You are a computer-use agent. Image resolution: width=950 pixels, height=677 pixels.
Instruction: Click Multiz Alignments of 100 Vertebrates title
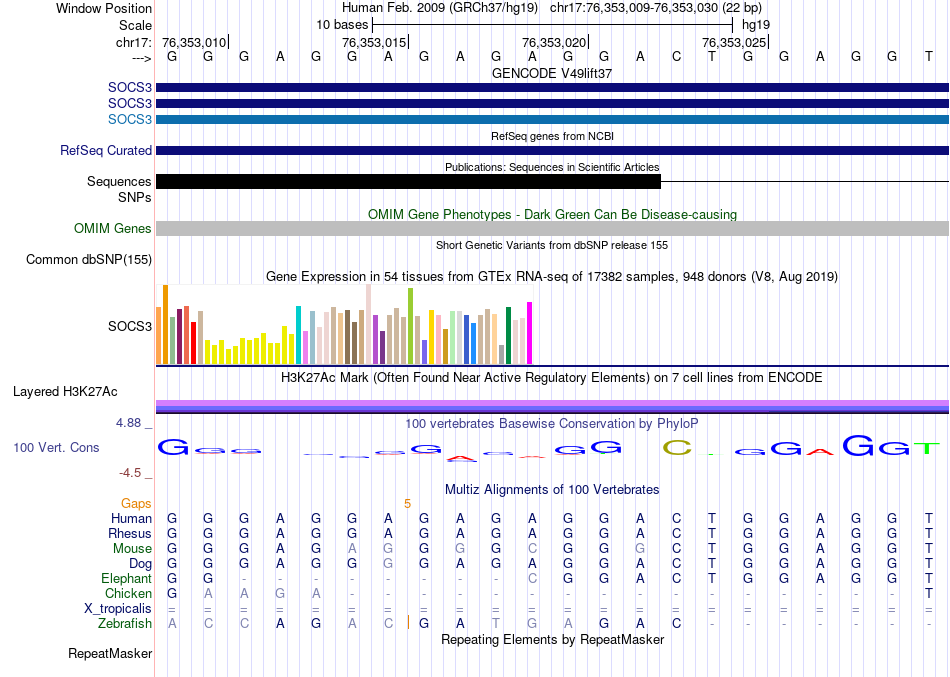pos(552,490)
